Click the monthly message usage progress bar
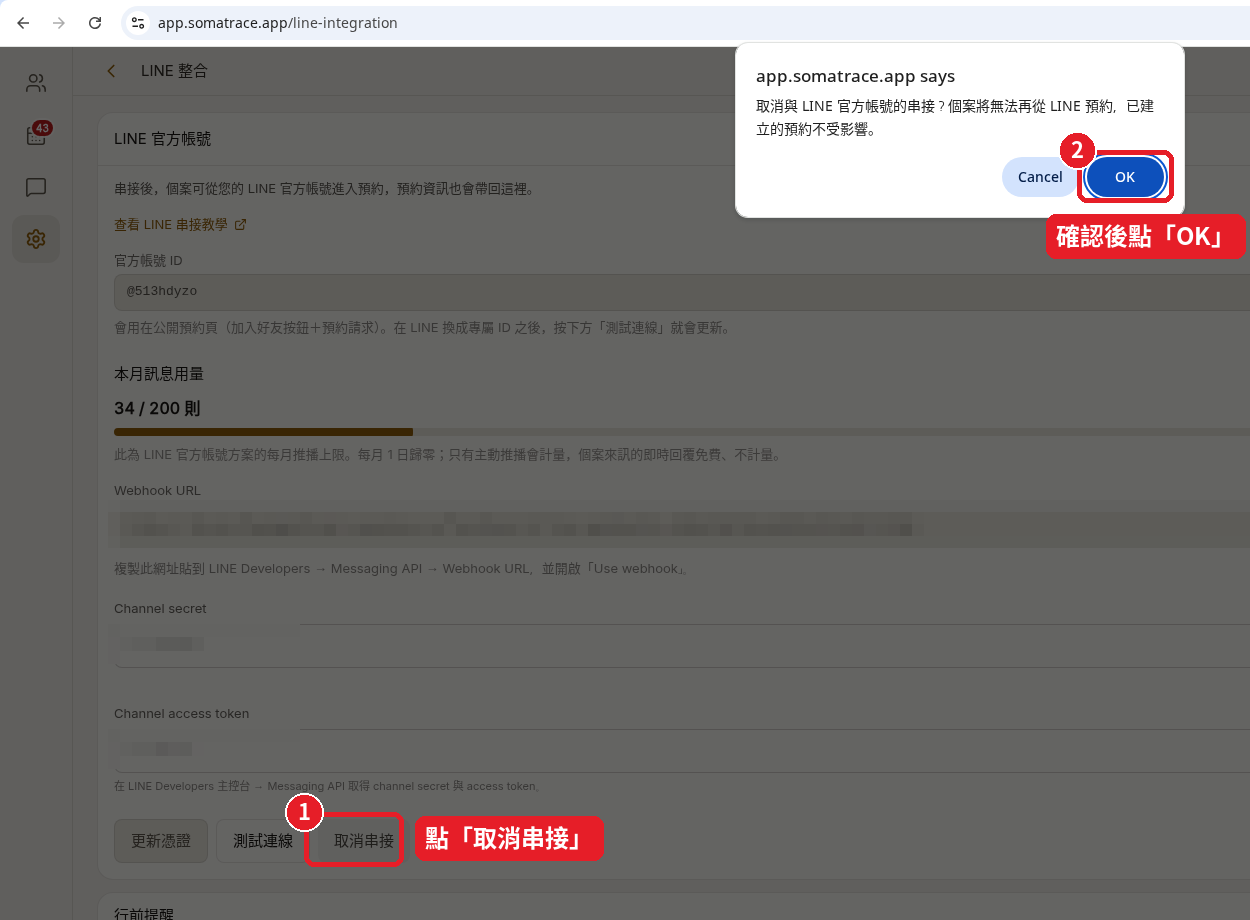Screen dimensions: 1250x920 pos(682,432)
